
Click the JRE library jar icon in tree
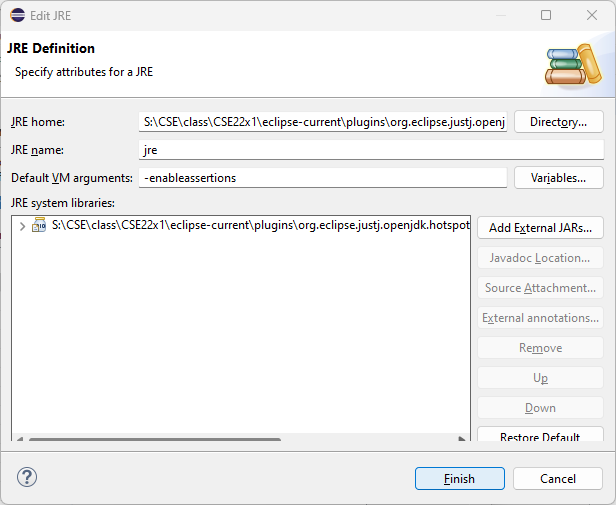point(40,226)
